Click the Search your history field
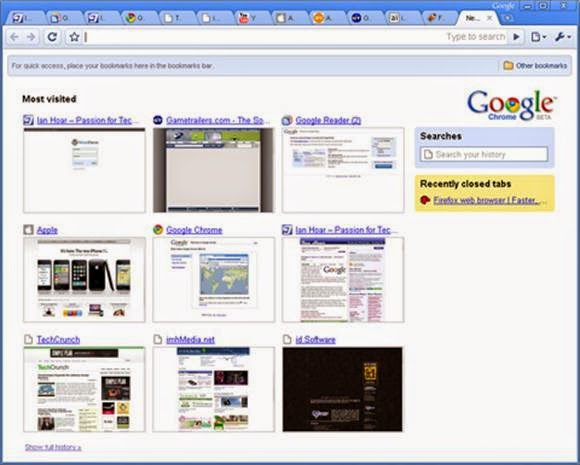This screenshot has width=580, height=465. point(484,154)
